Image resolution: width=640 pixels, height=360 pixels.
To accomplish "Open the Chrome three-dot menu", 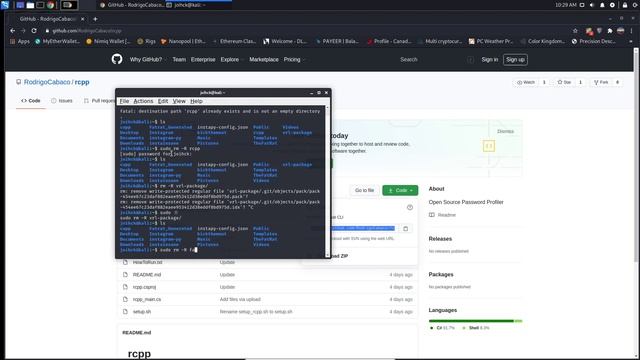I will point(631,31).
